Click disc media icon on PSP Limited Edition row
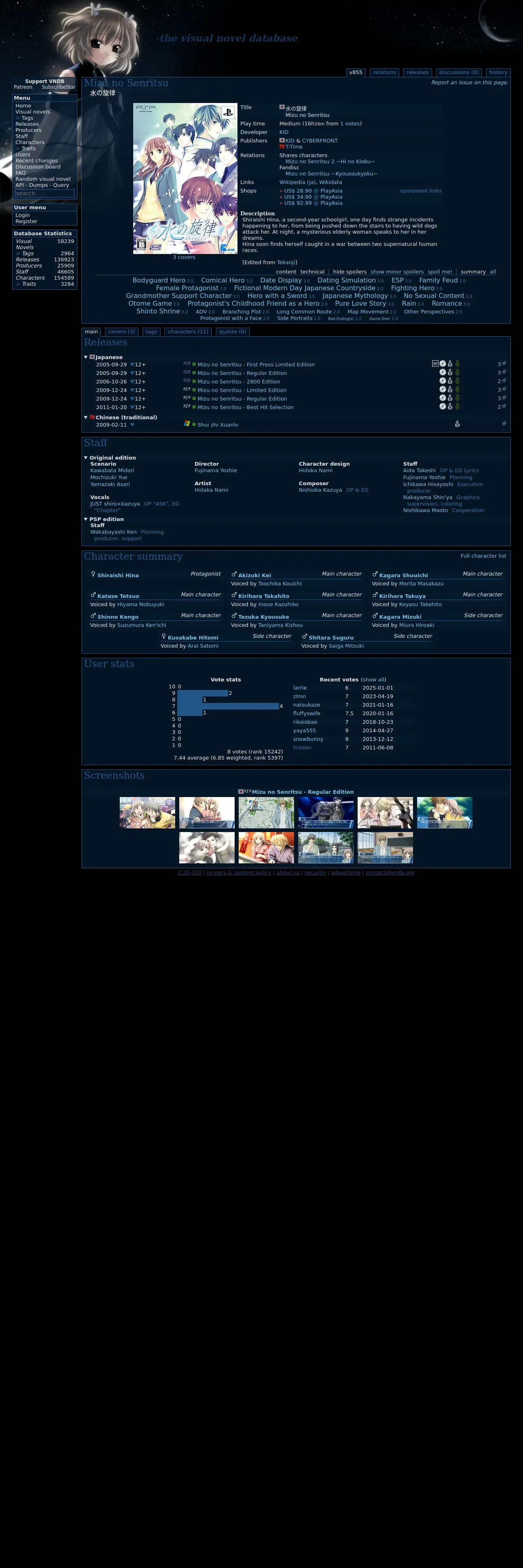This screenshot has height=1568, width=523. (x=443, y=389)
